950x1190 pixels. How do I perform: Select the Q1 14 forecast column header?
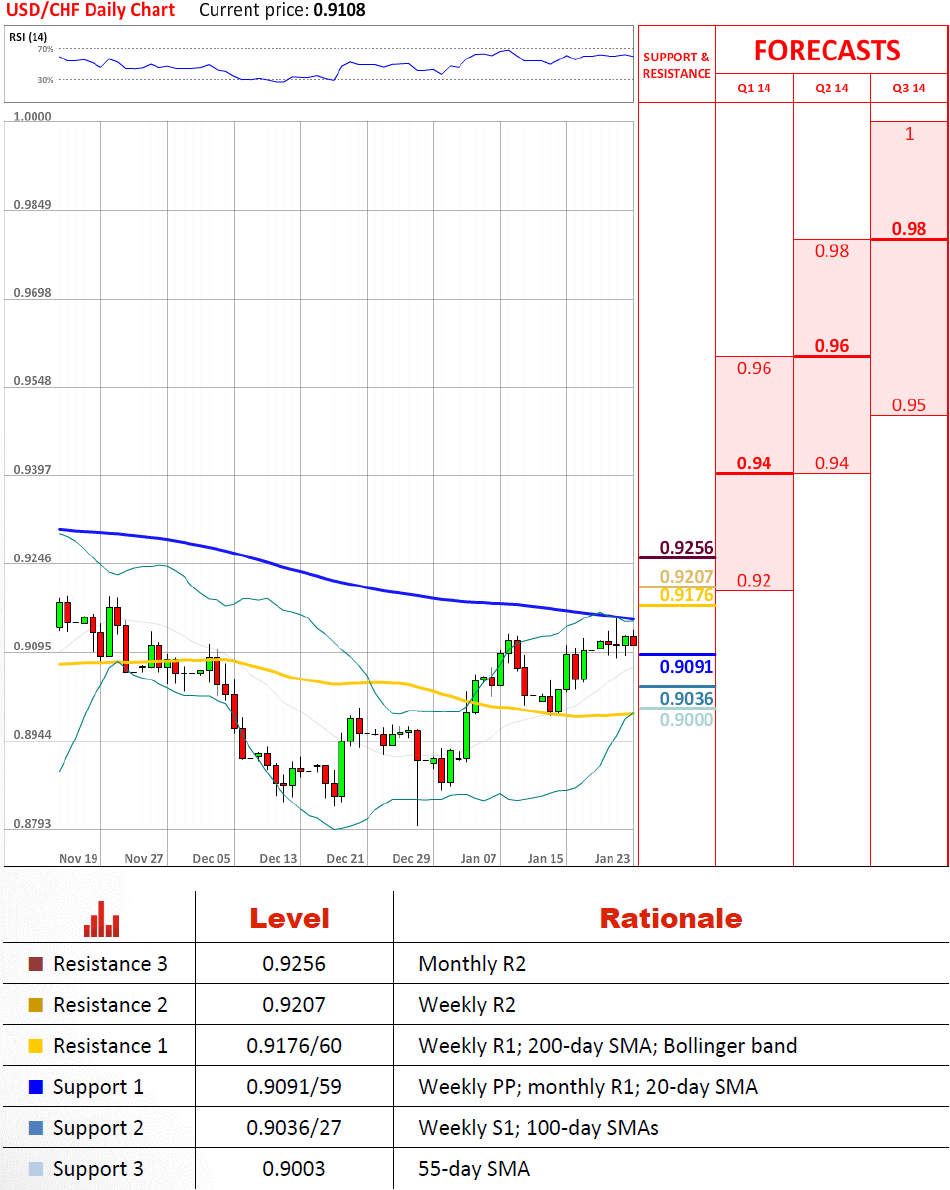click(753, 88)
